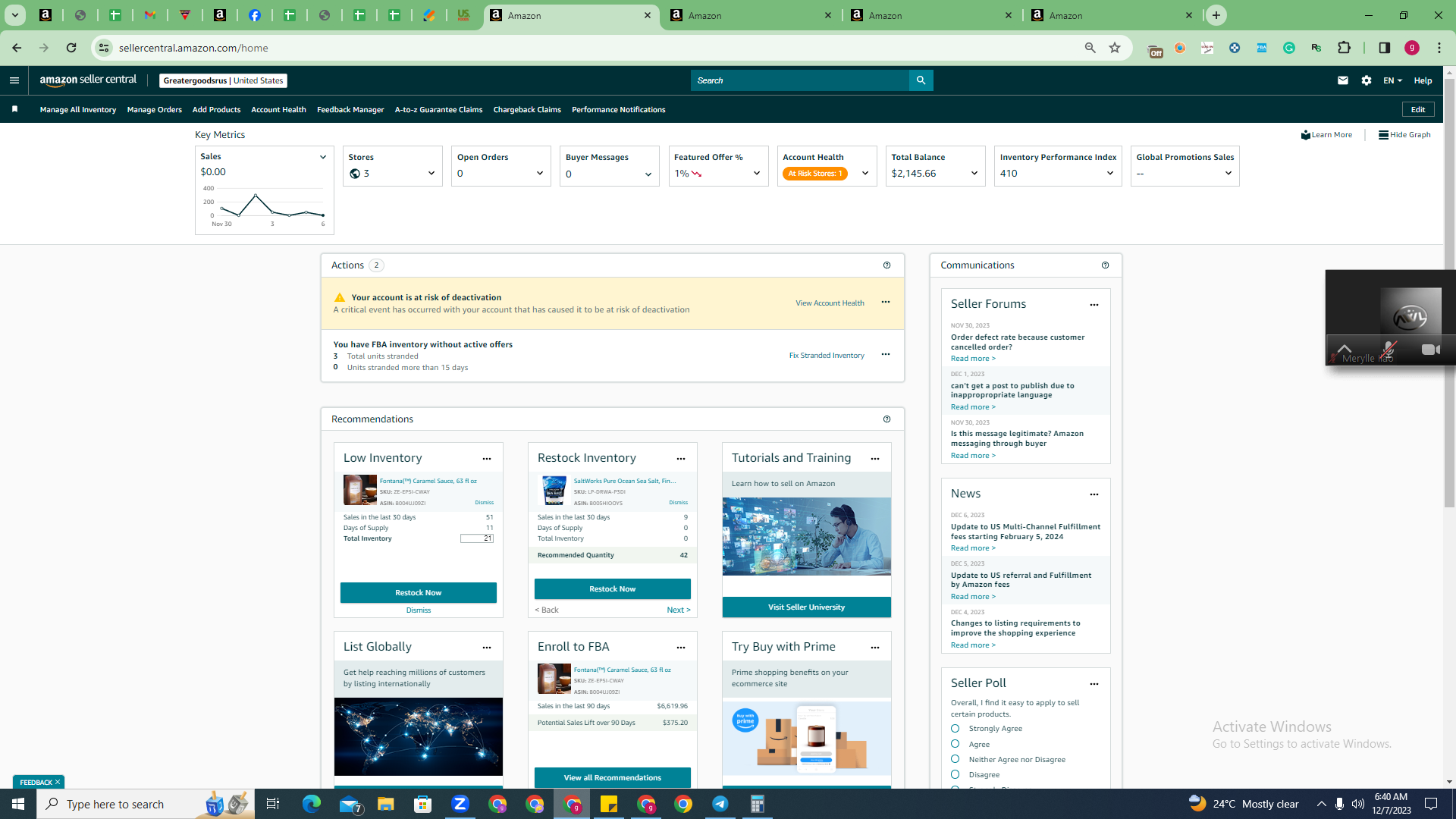
Task: Open Manage All Inventory menu item
Action: [x=78, y=110]
